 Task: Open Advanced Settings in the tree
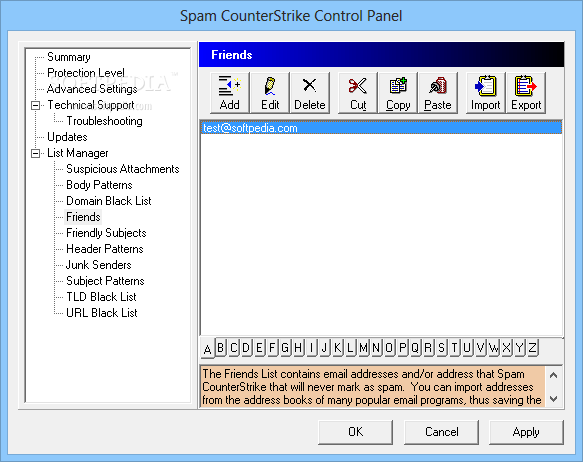pyautogui.click(x=92, y=89)
